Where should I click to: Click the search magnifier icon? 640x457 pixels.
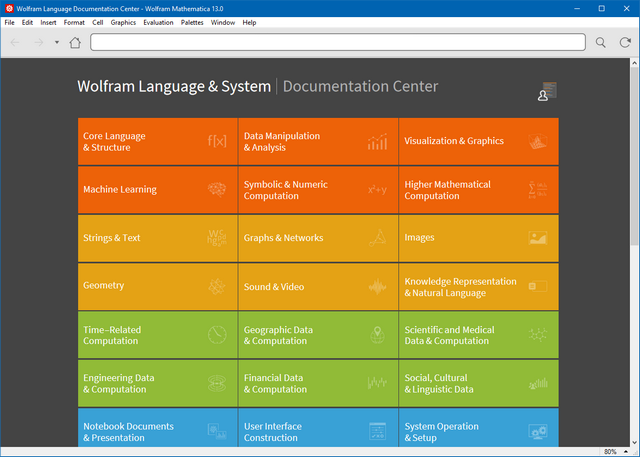600,43
